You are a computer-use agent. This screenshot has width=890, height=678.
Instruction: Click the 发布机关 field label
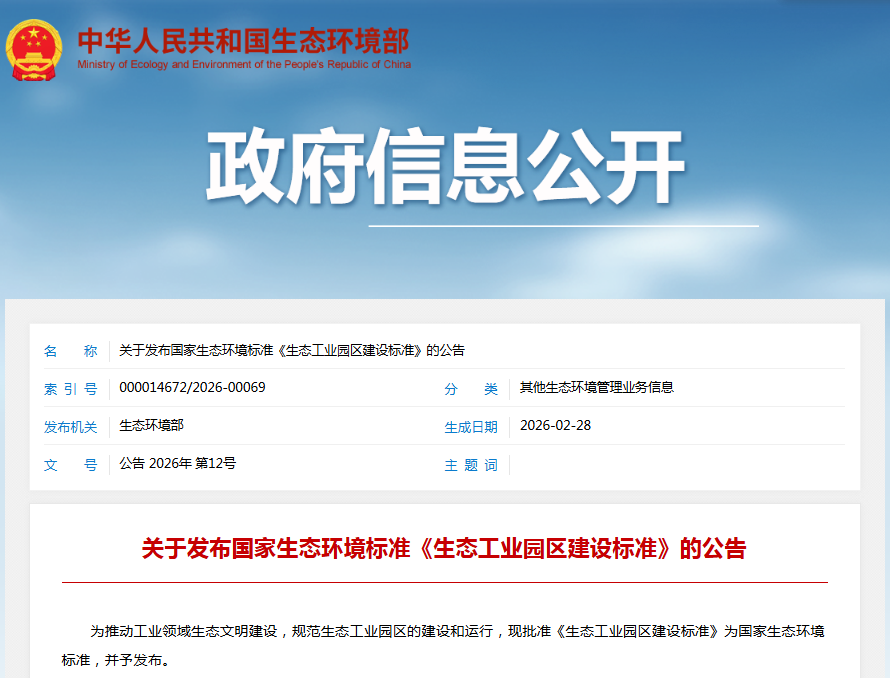(x=70, y=426)
